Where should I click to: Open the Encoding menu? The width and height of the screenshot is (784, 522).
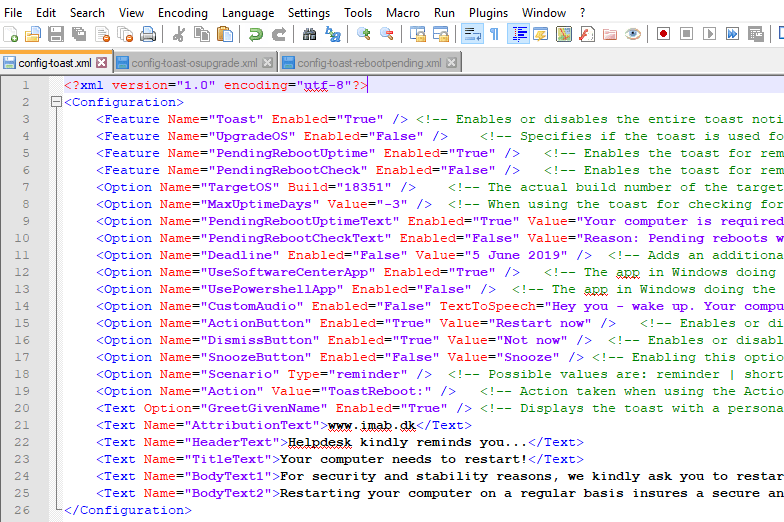click(x=182, y=12)
